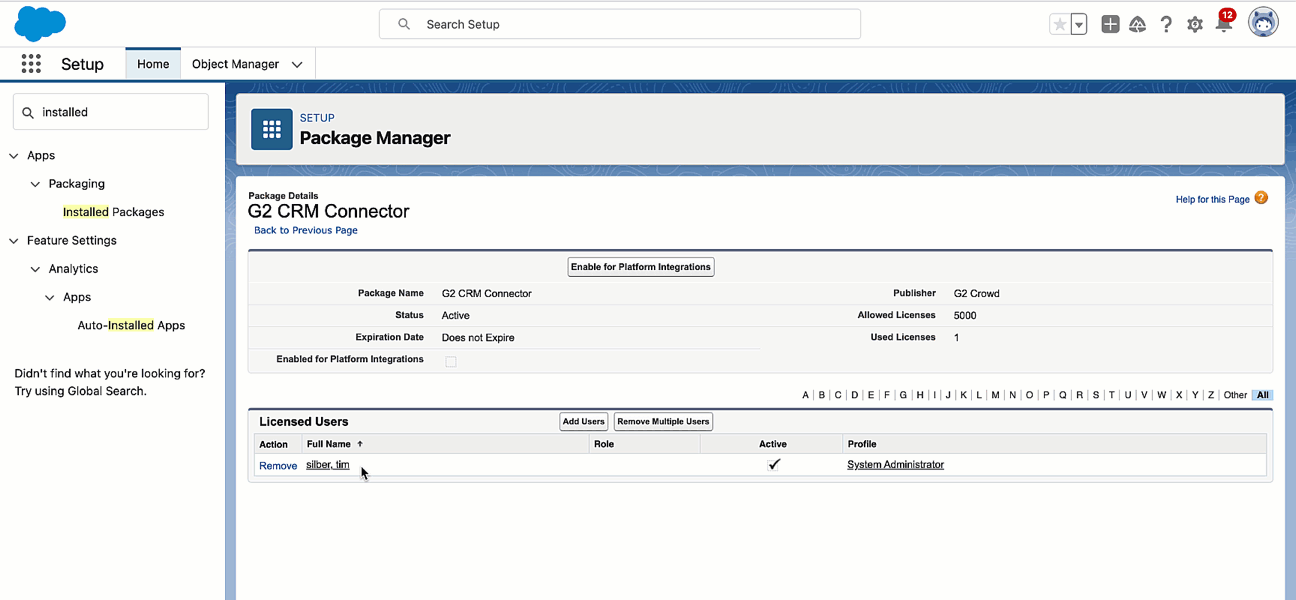This screenshot has height=600, width=1296.
Task: Open the silber, tim user link
Action: (328, 465)
